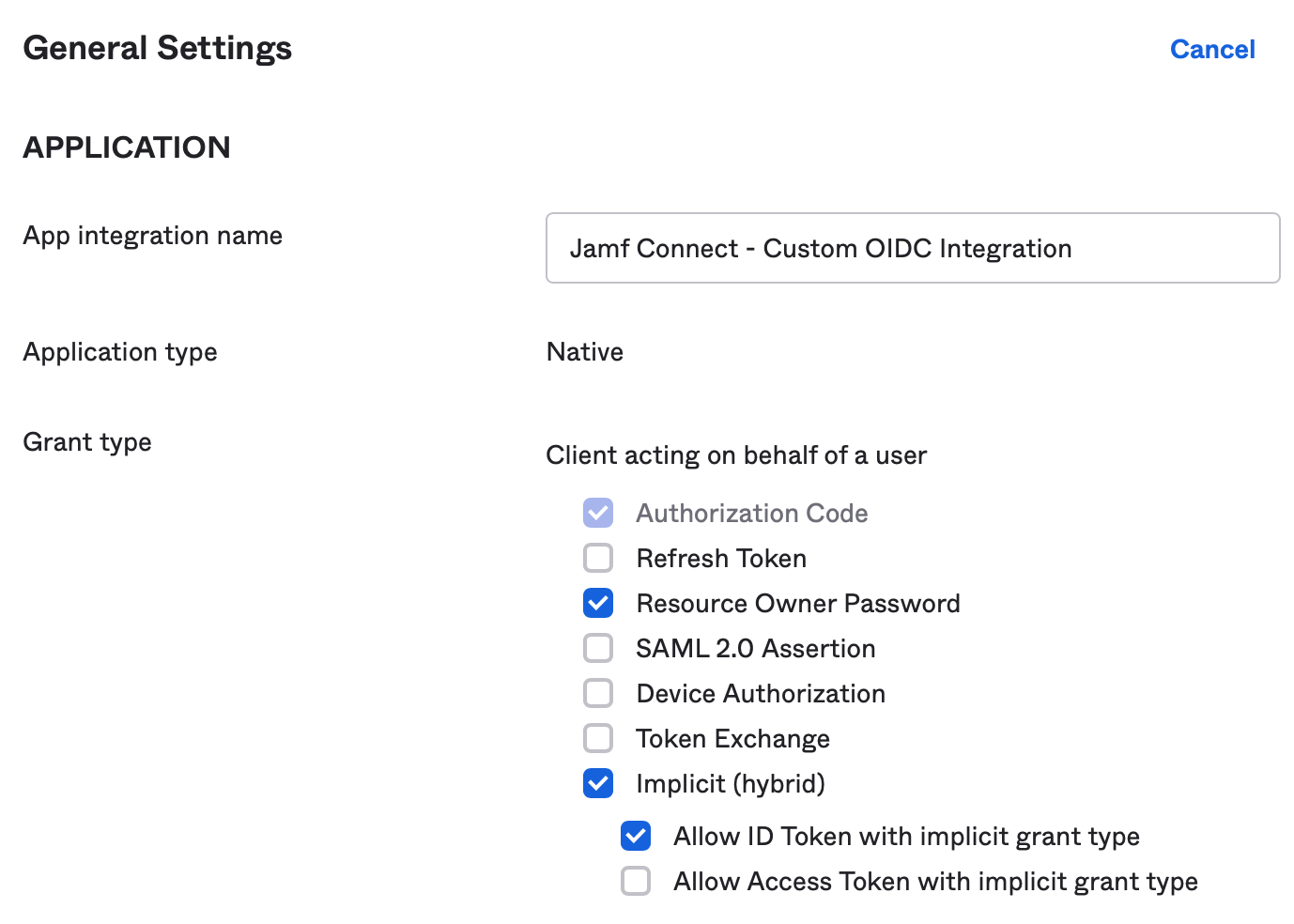This screenshot has width=1294, height=924.
Task: Click the APPLICATION section heading
Action: (127, 147)
